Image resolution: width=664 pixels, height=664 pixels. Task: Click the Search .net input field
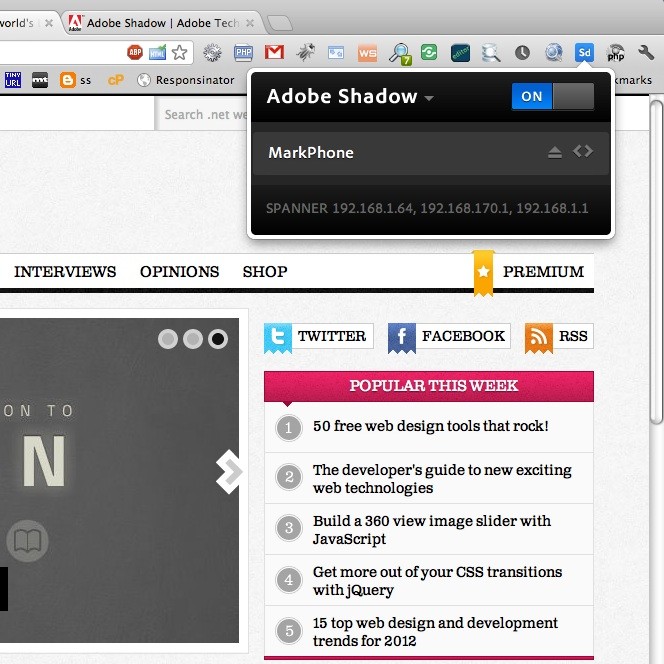(203, 114)
